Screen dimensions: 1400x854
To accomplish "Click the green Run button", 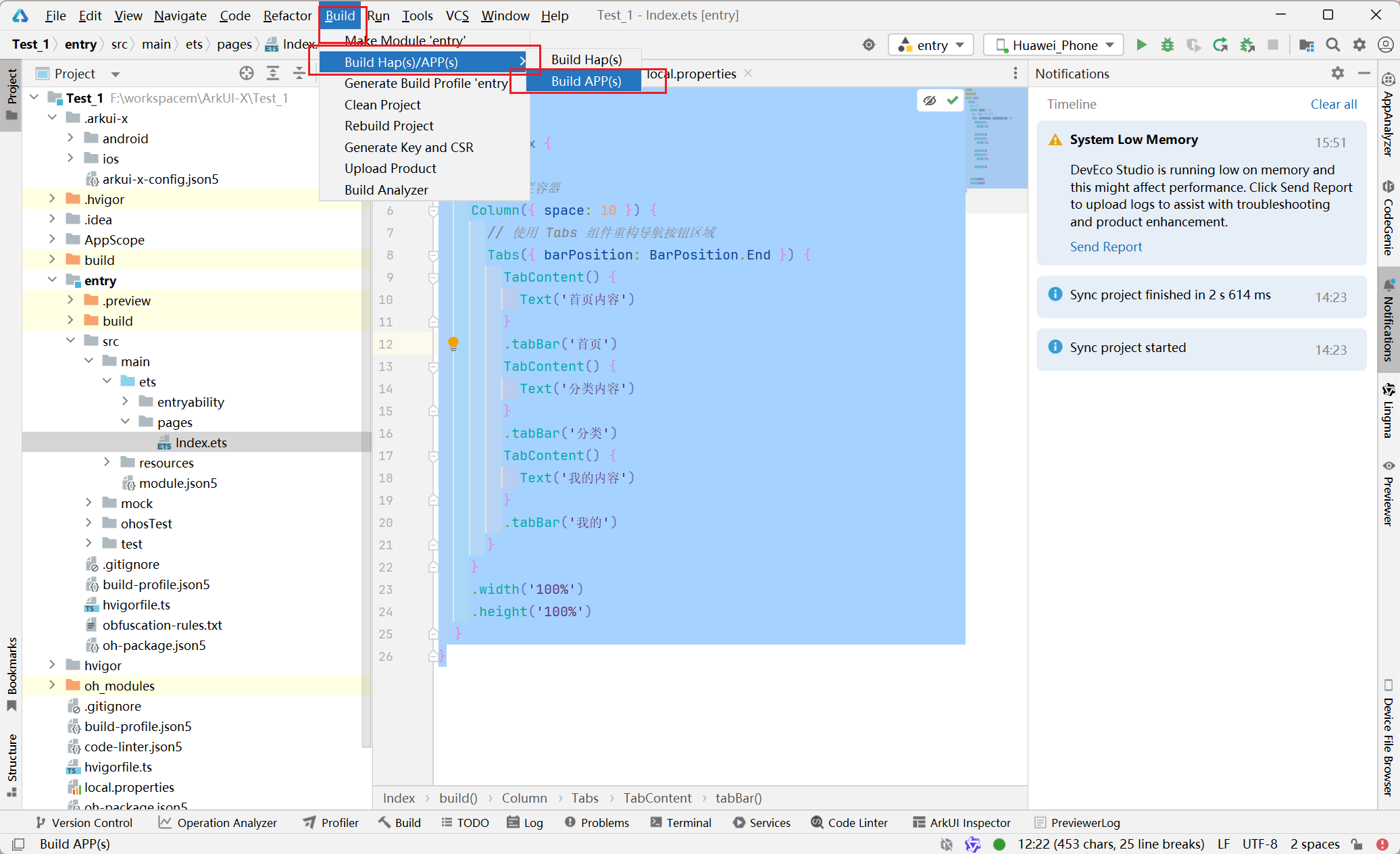I will coord(1141,45).
